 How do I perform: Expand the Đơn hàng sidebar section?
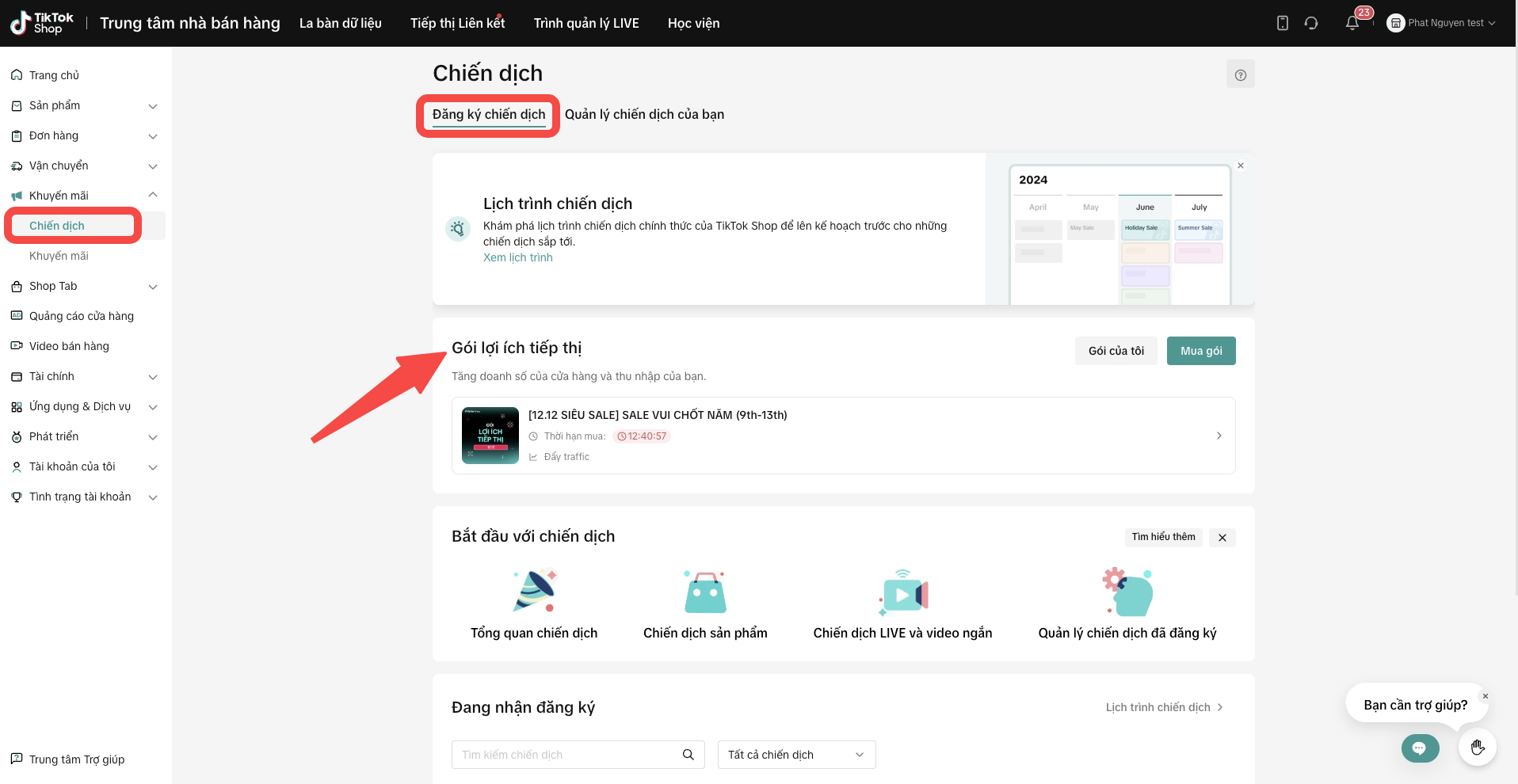pyautogui.click(x=153, y=136)
